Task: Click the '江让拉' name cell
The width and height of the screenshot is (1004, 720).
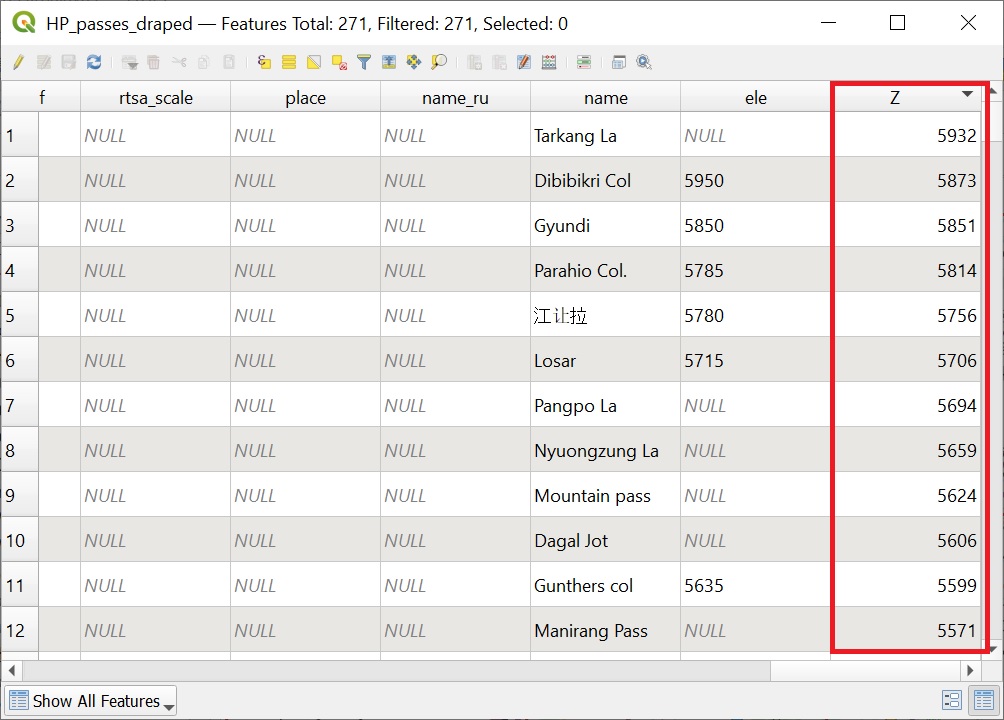Action: coord(605,315)
